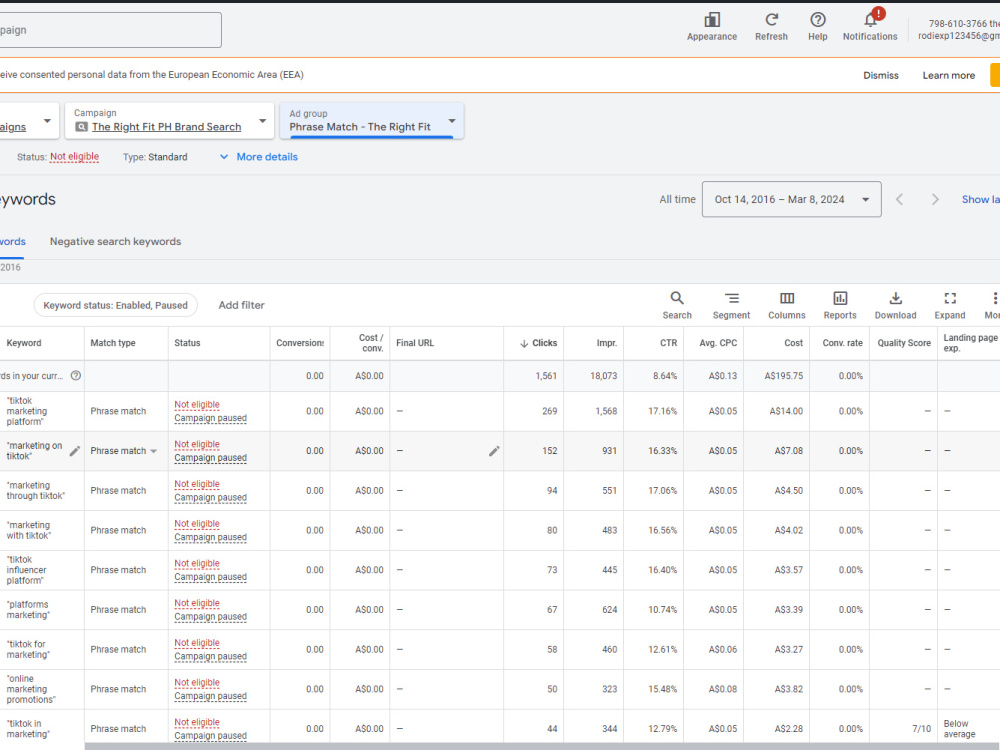Sort by the Cost / conv. column header
The image size is (1000, 750).
pos(371,343)
